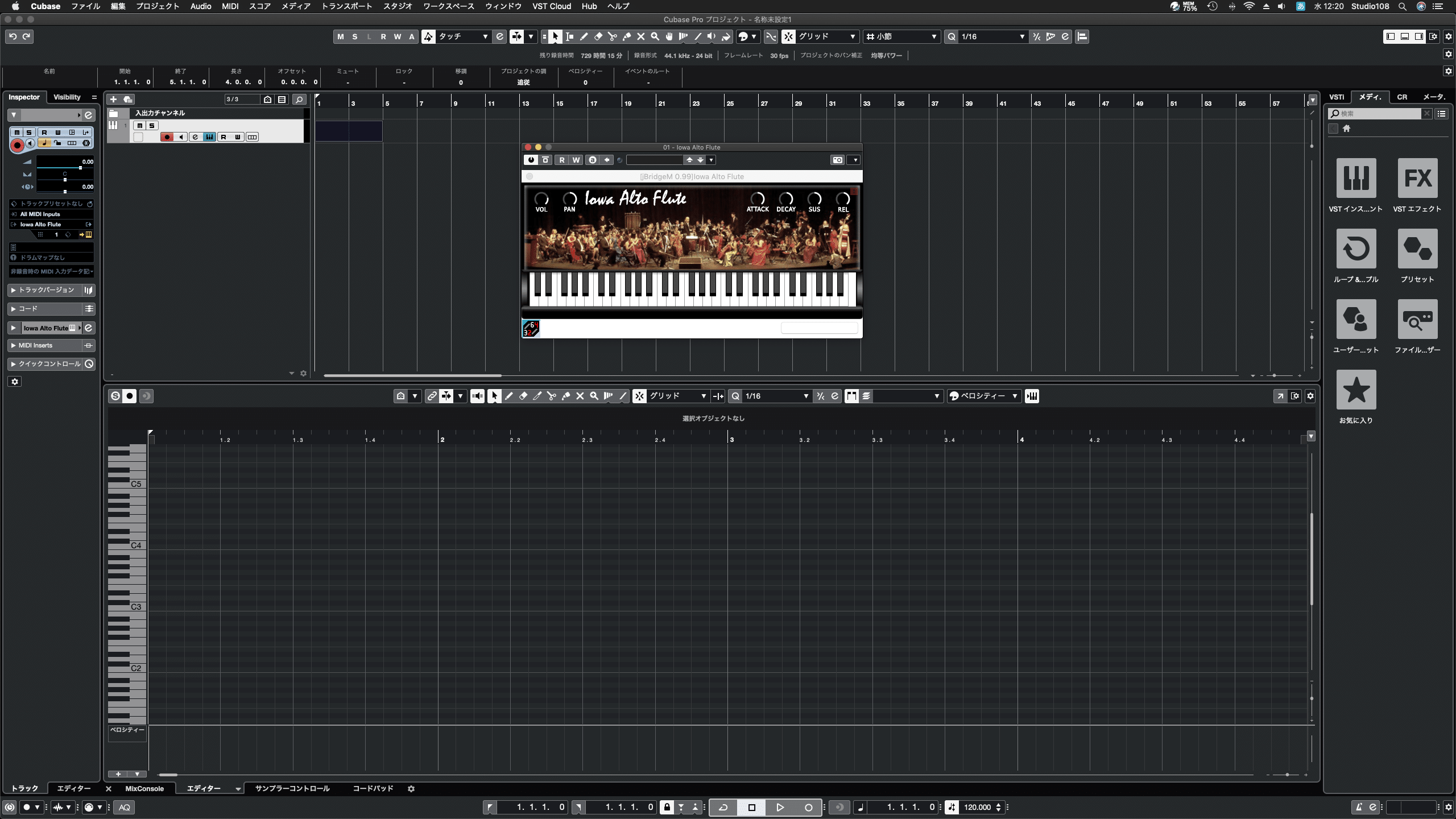Select the Split scissors tool in main toolbar
Screen dimensions: 1456x819
pyautogui.click(x=612, y=36)
